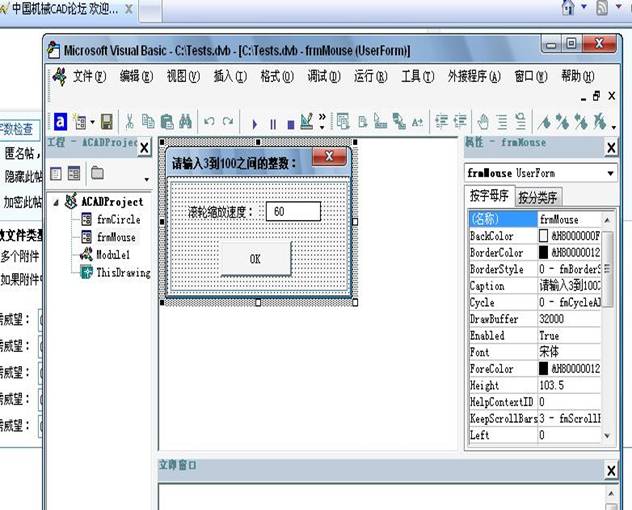Viewport: 632px width, 510px height.
Task: Open the frmMouse UserForm object dropdown
Action: 609,172
